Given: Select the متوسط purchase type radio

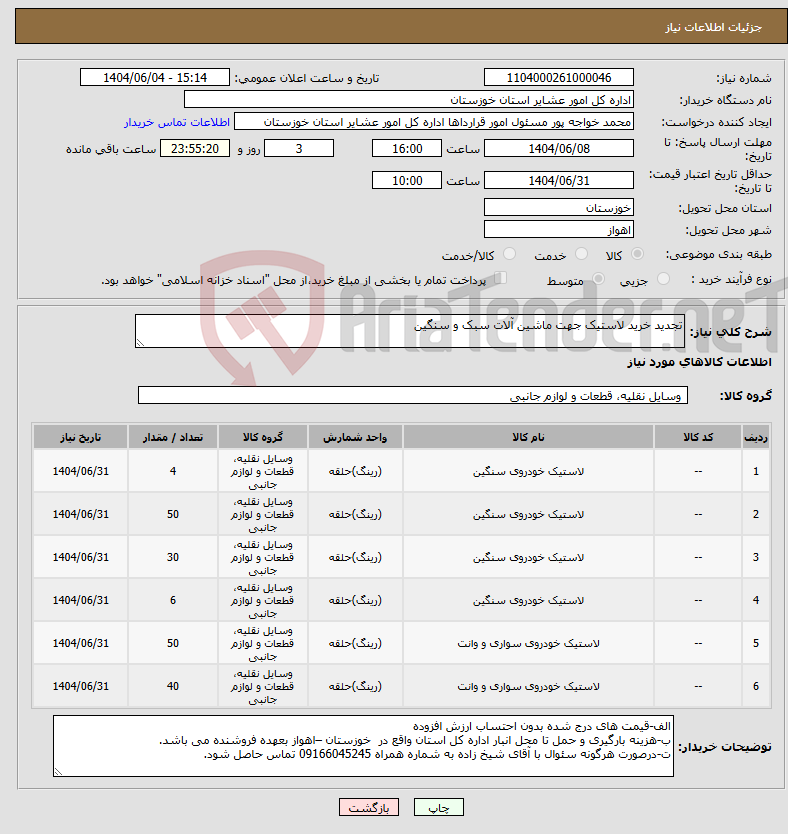Looking at the screenshot, I should pos(598,279).
